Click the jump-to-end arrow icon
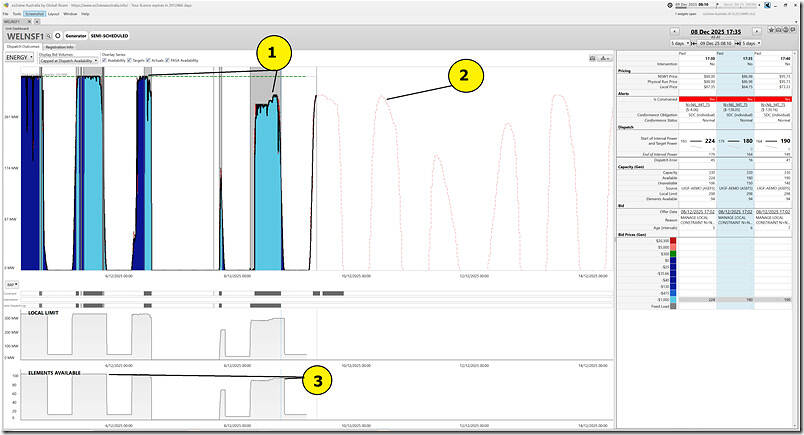The width and height of the screenshot is (804, 435). [x=738, y=43]
